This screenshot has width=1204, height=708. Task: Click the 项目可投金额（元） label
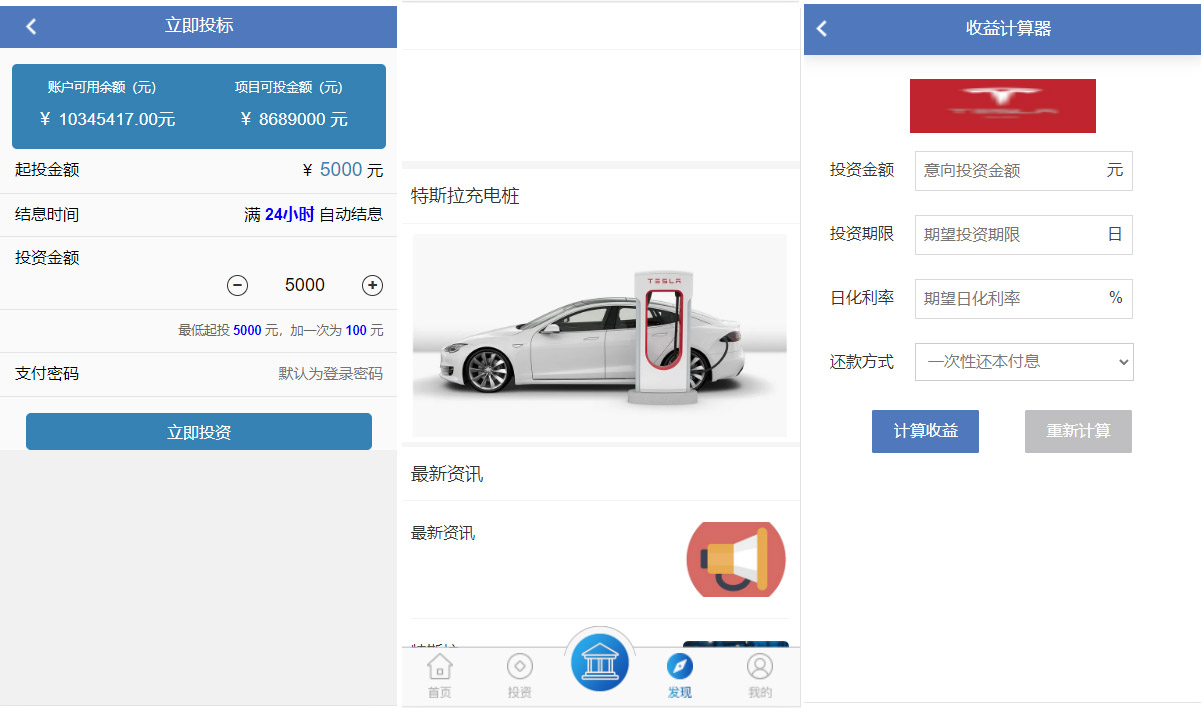click(x=289, y=87)
